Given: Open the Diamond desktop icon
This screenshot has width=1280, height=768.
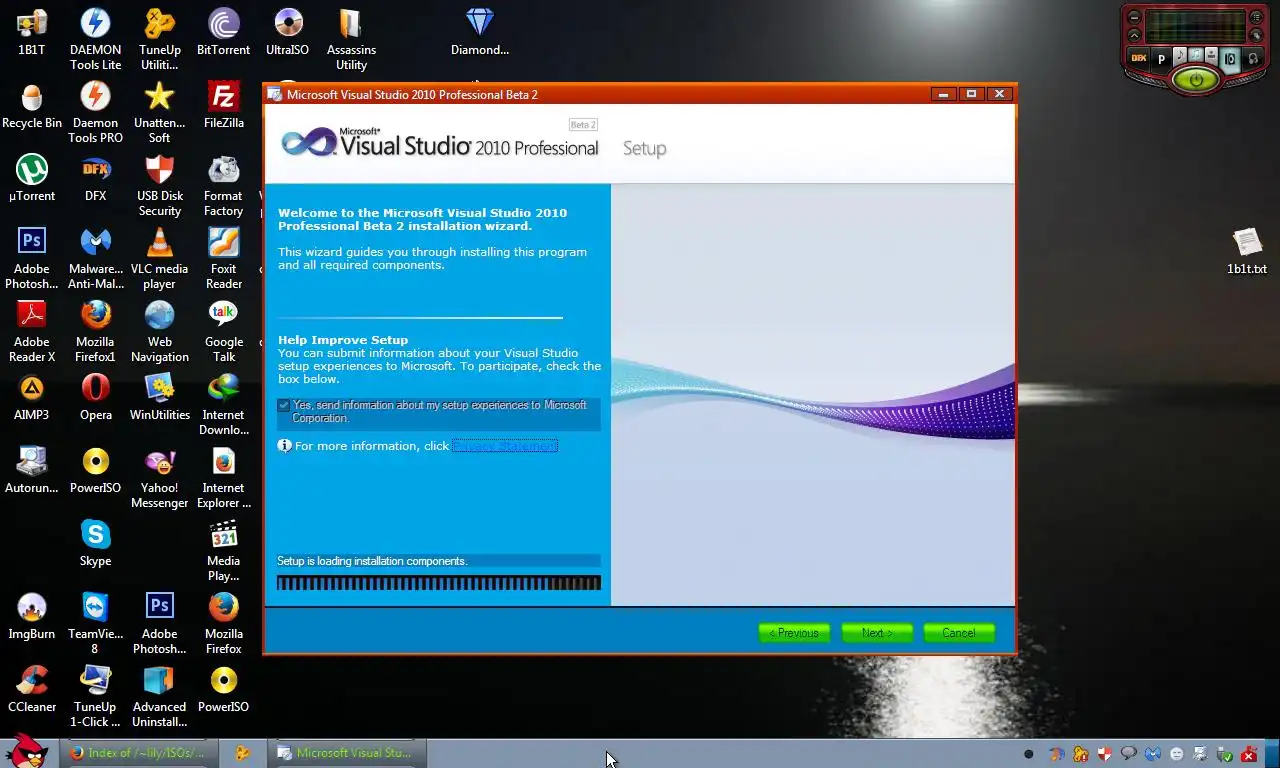Looking at the screenshot, I should 480,32.
